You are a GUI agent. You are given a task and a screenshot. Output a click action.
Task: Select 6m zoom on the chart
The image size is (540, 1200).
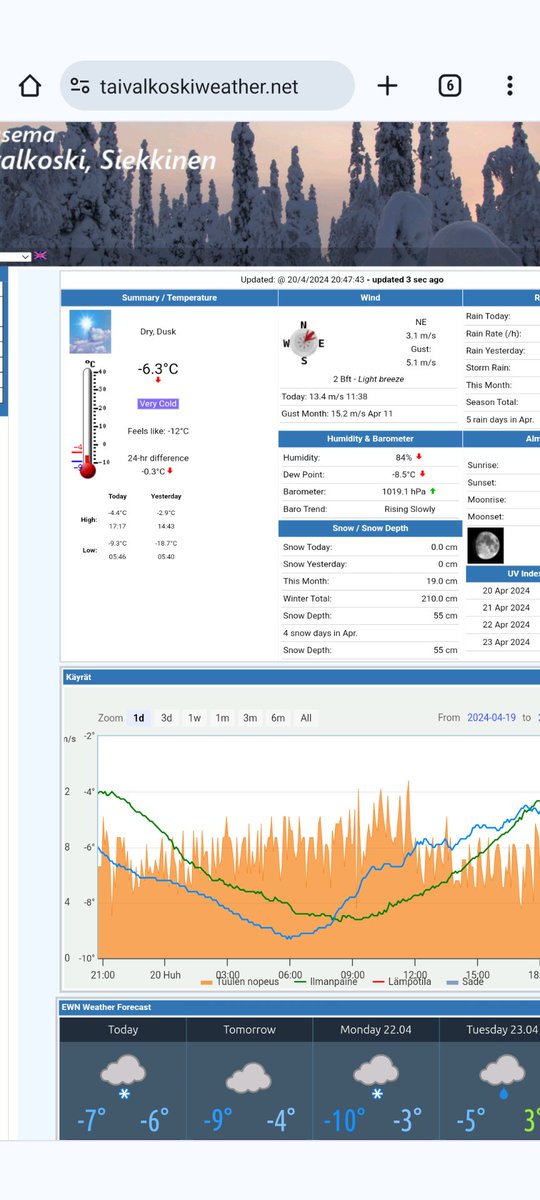pos(278,717)
